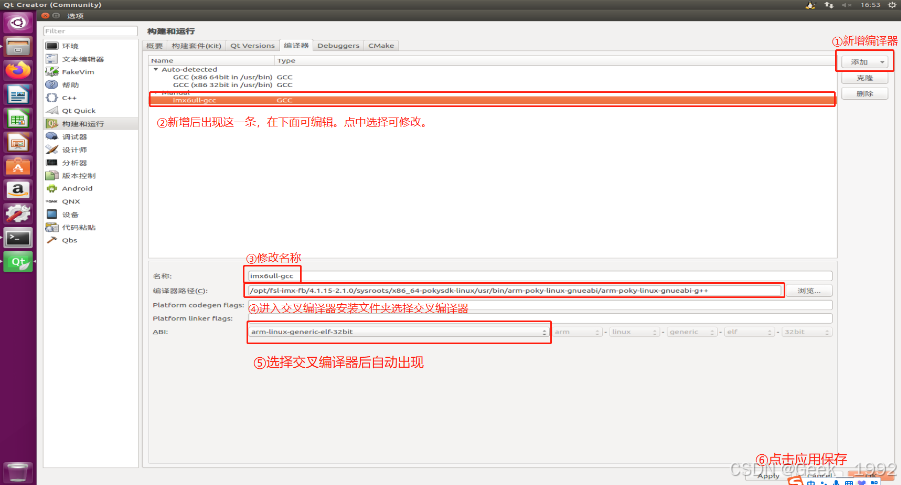Screen dimensions: 901x485
Task: Open the 'linux' OS dropdown
Action: click(x=634, y=332)
